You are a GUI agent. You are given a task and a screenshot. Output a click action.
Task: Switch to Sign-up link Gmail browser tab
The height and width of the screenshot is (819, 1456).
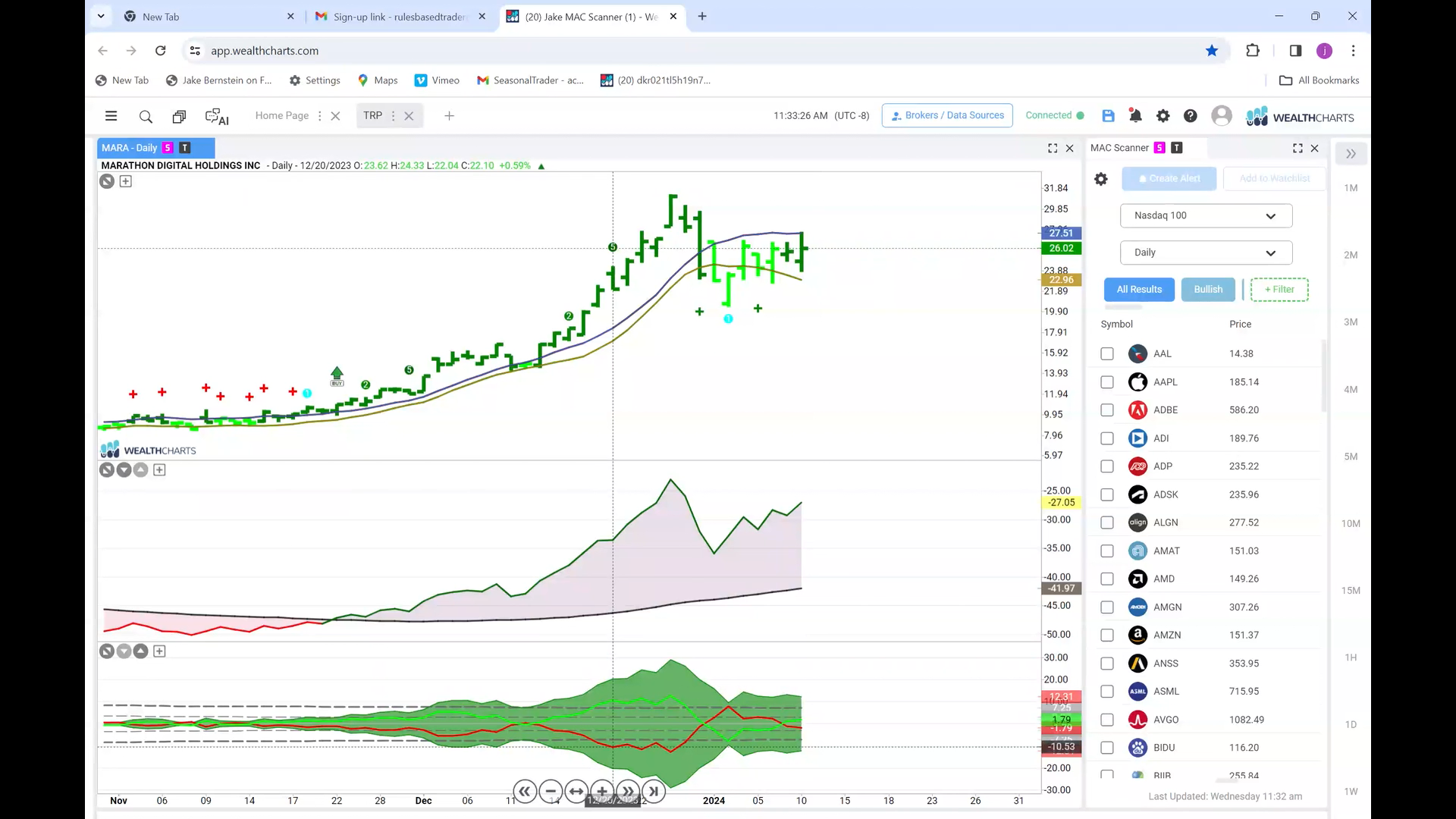(x=400, y=17)
